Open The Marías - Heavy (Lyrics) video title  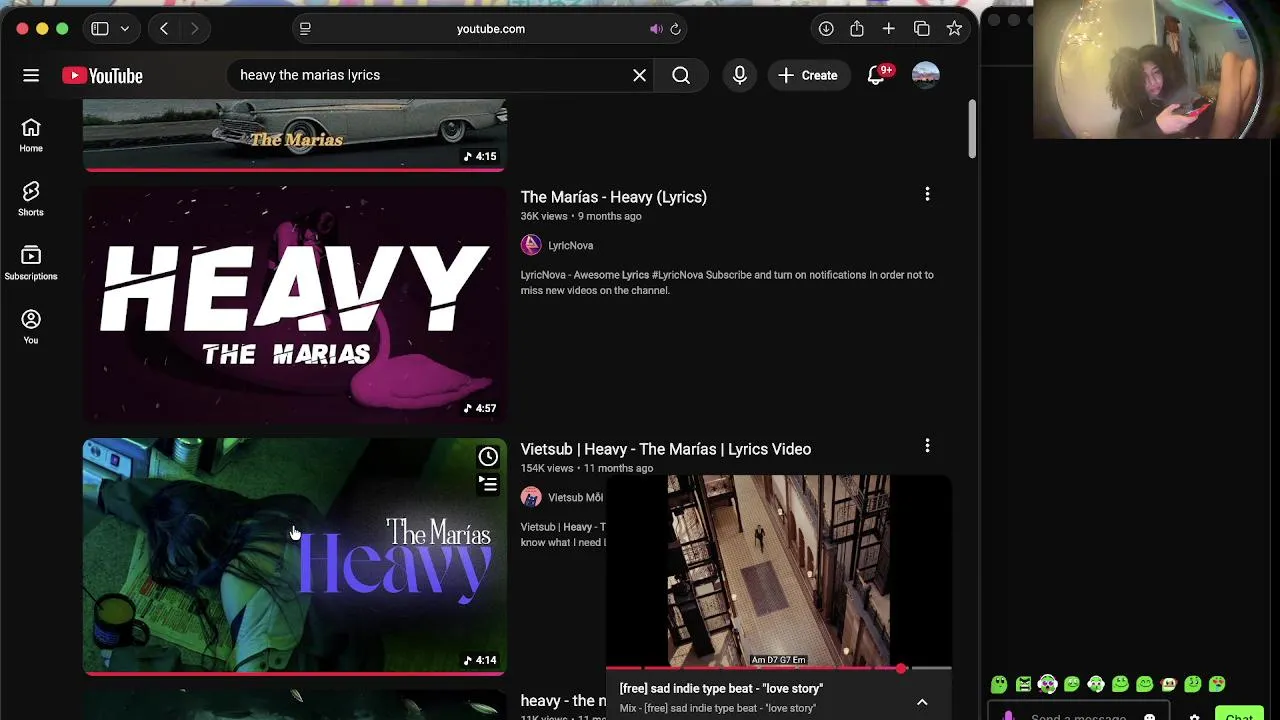pyautogui.click(x=614, y=197)
